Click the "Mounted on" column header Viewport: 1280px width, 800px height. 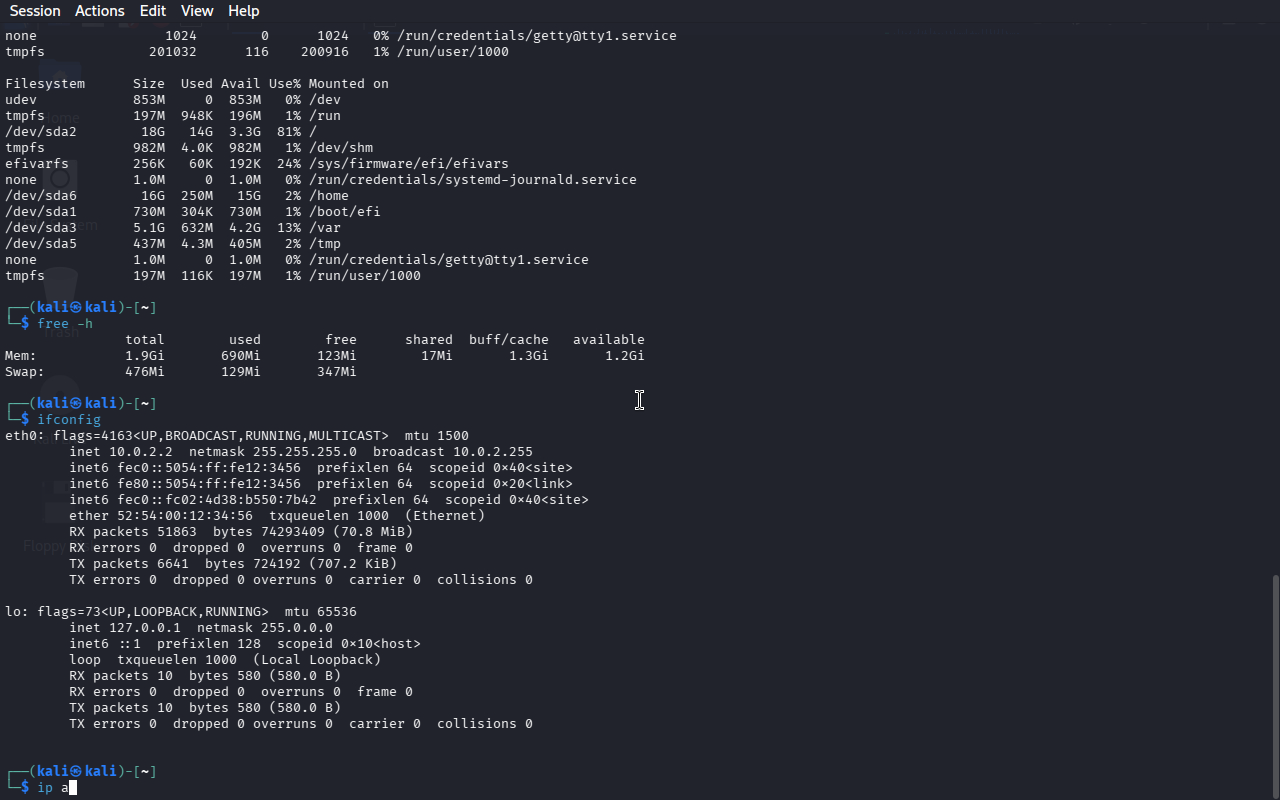click(349, 84)
